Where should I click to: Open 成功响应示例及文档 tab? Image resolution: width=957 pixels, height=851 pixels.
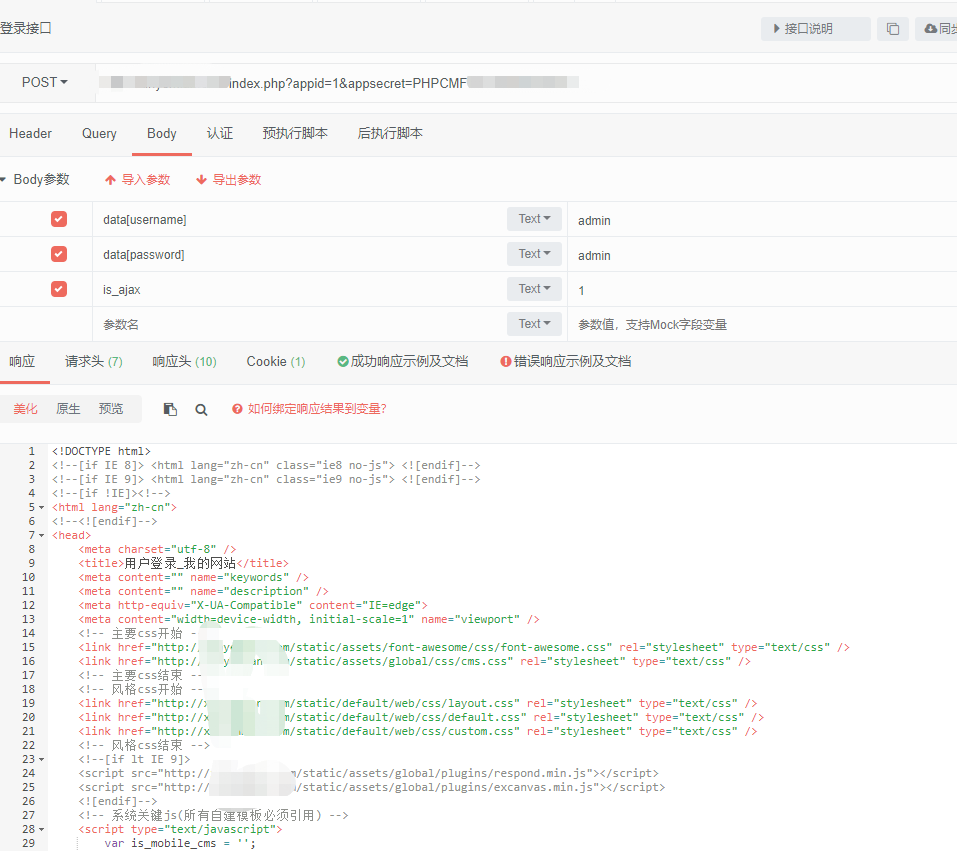pyautogui.click(x=403, y=362)
